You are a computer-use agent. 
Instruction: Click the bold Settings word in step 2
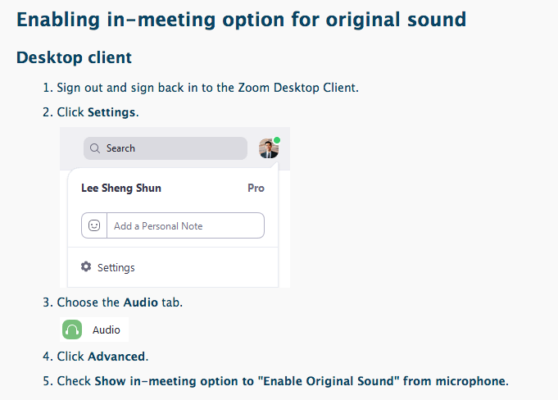111,112
